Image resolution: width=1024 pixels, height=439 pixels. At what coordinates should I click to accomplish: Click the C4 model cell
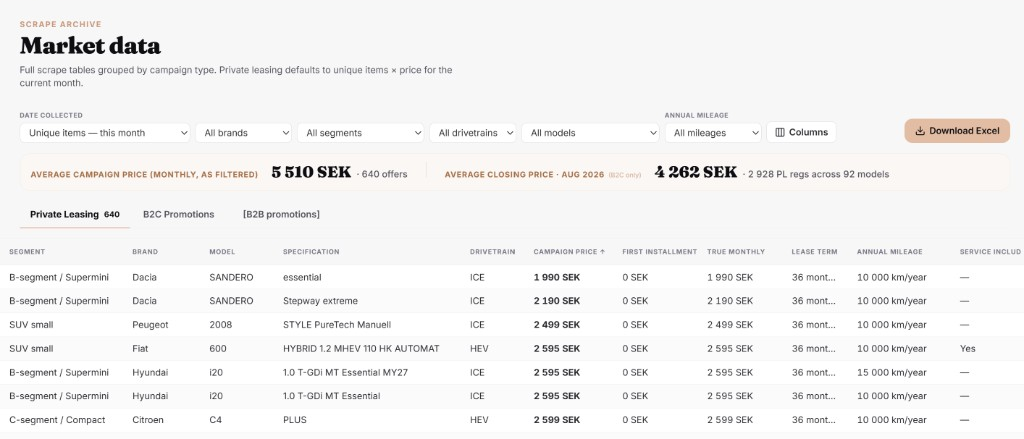click(x=216, y=420)
